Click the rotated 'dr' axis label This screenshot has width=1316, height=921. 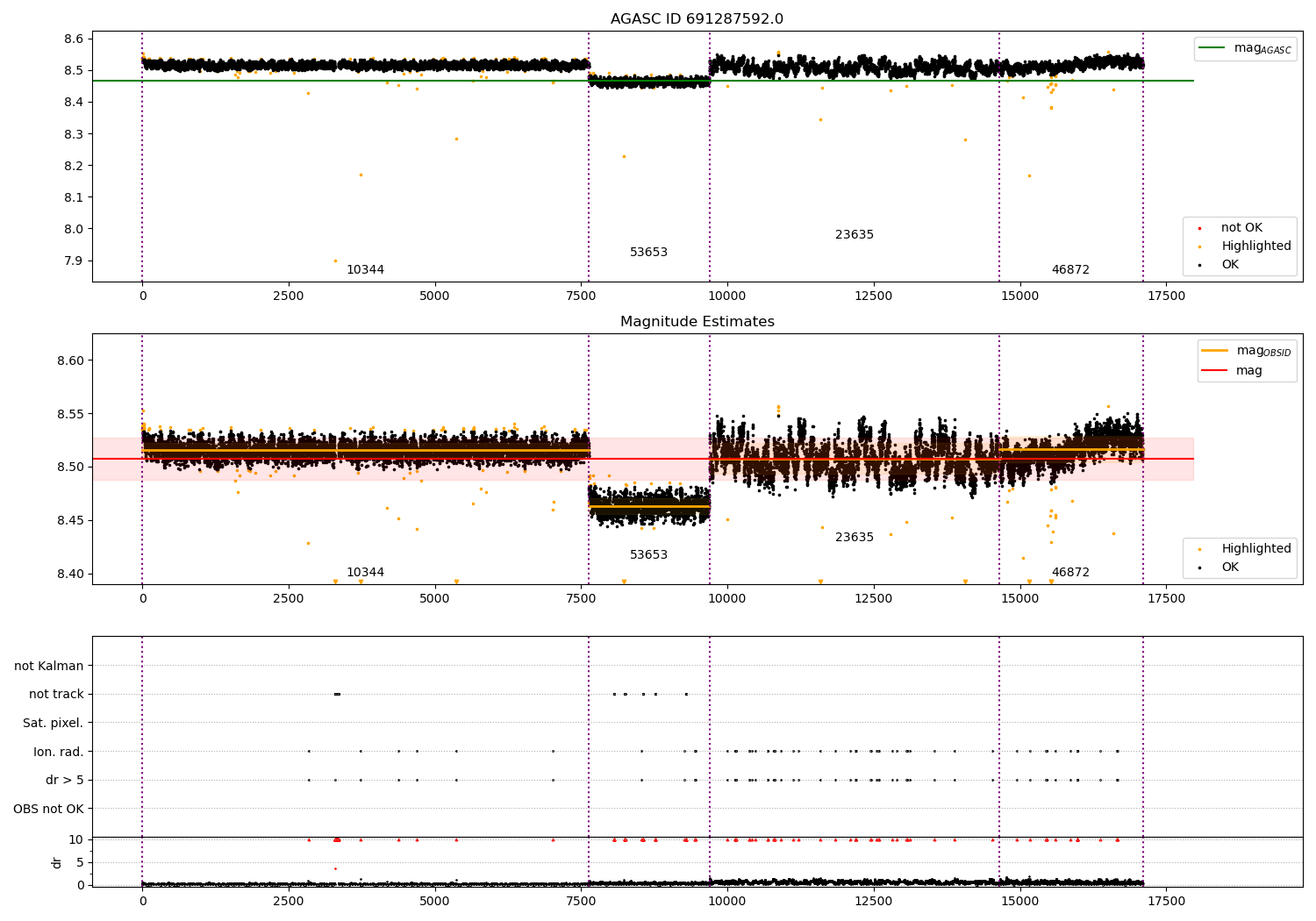coord(57,862)
